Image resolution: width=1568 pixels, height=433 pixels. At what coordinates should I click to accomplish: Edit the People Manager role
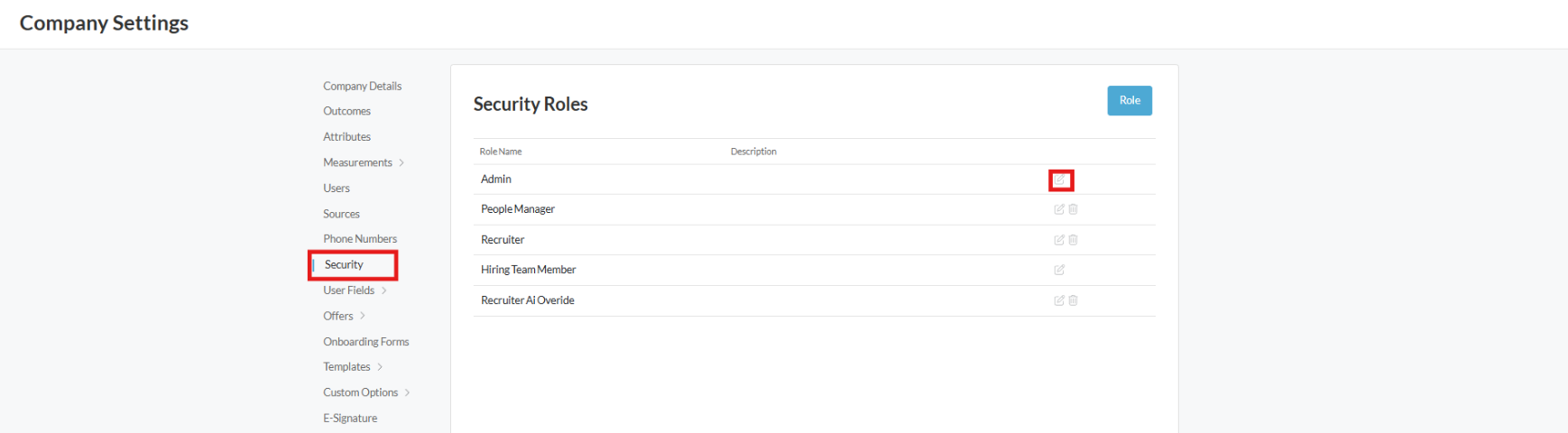tap(1059, 209)
